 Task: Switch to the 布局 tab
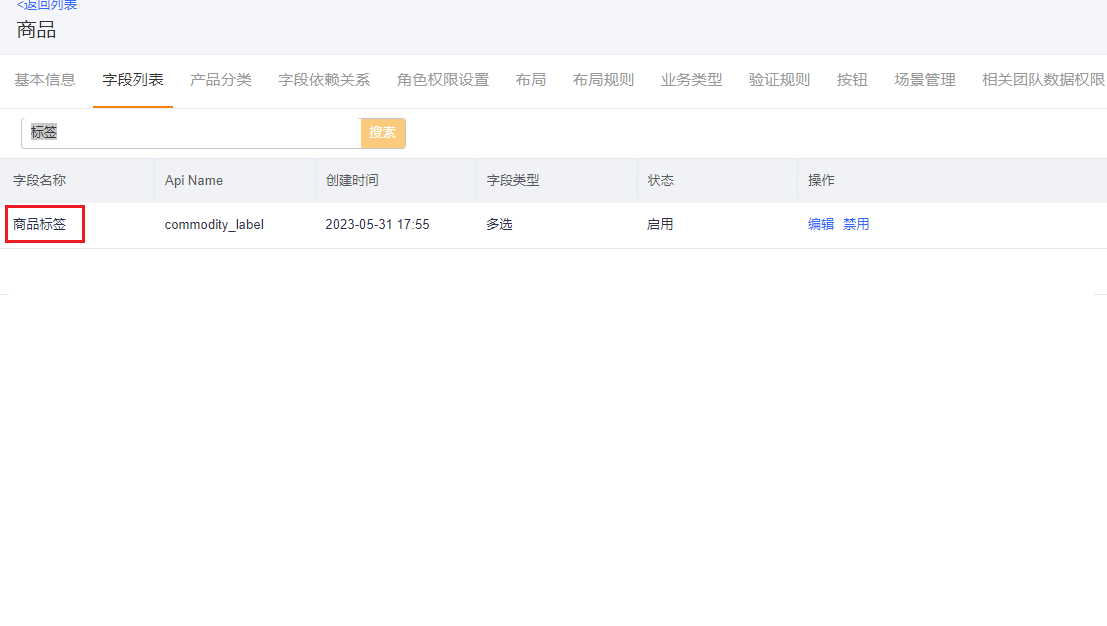click(531, 80)
